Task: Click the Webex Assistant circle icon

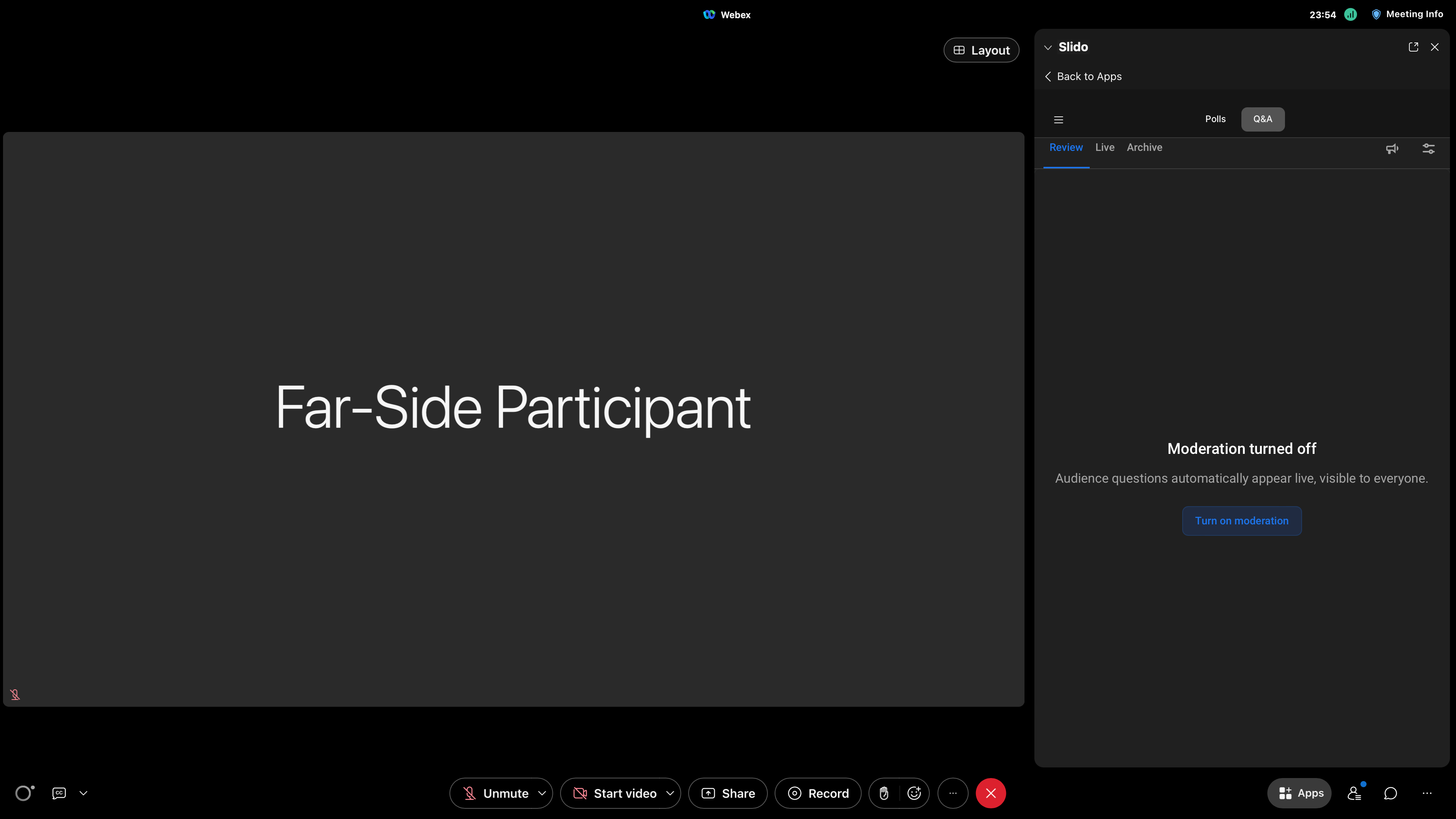Action: point(24,793)
